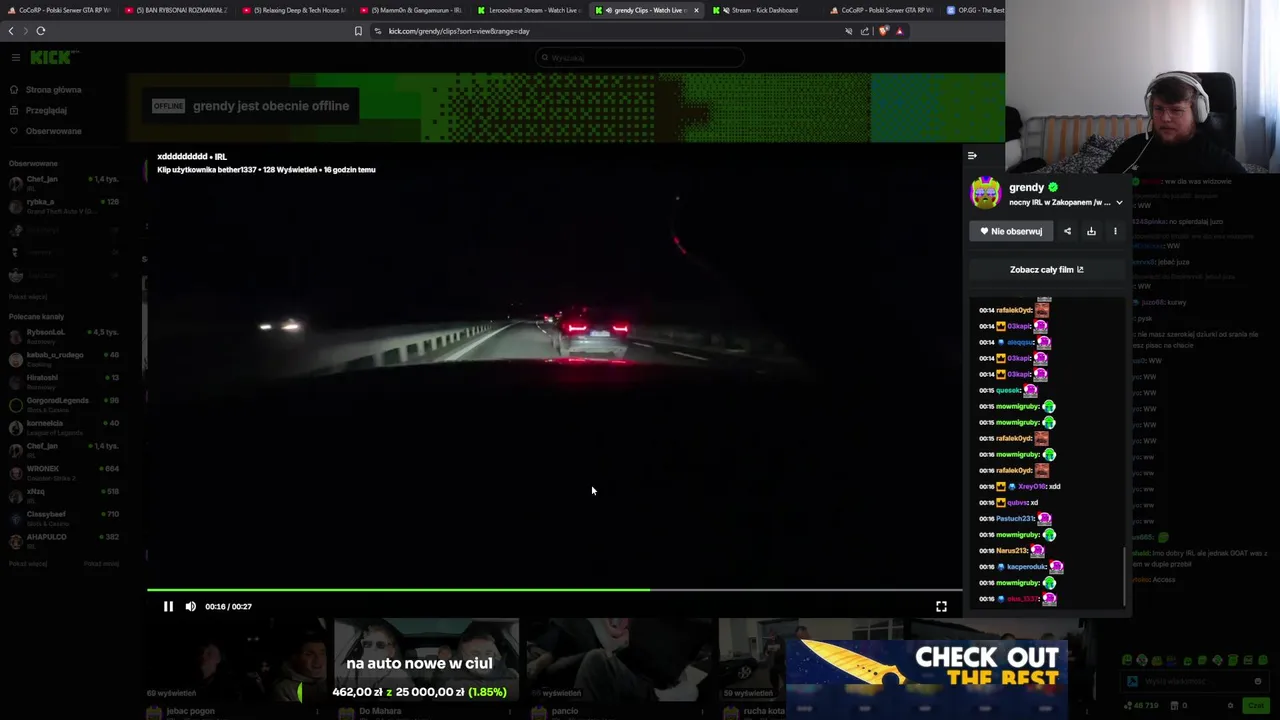Share the clip via share icon
1280x720 pixels.
point(1067,231)
